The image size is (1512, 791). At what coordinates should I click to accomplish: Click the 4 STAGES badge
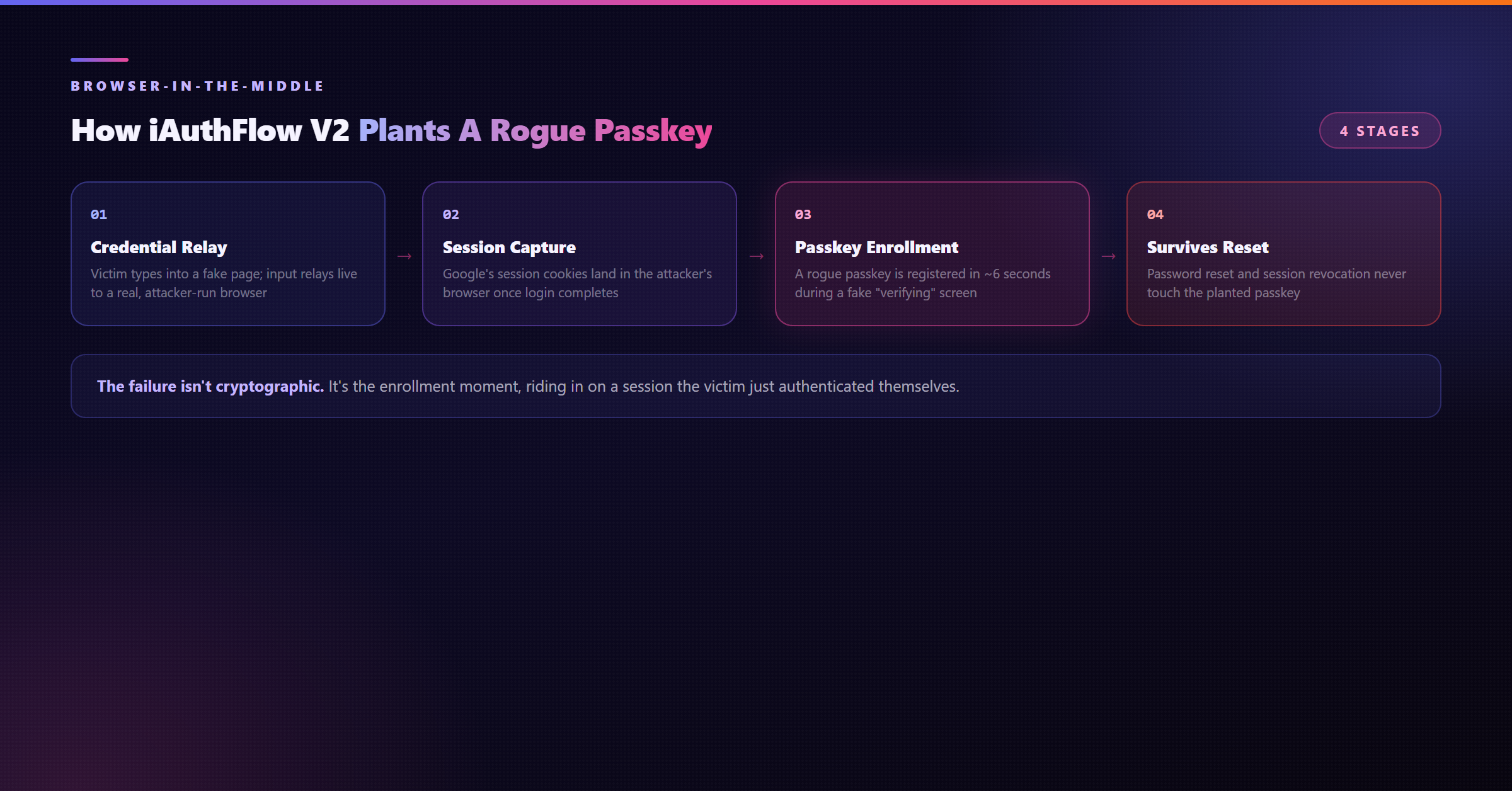point(1380,130)
